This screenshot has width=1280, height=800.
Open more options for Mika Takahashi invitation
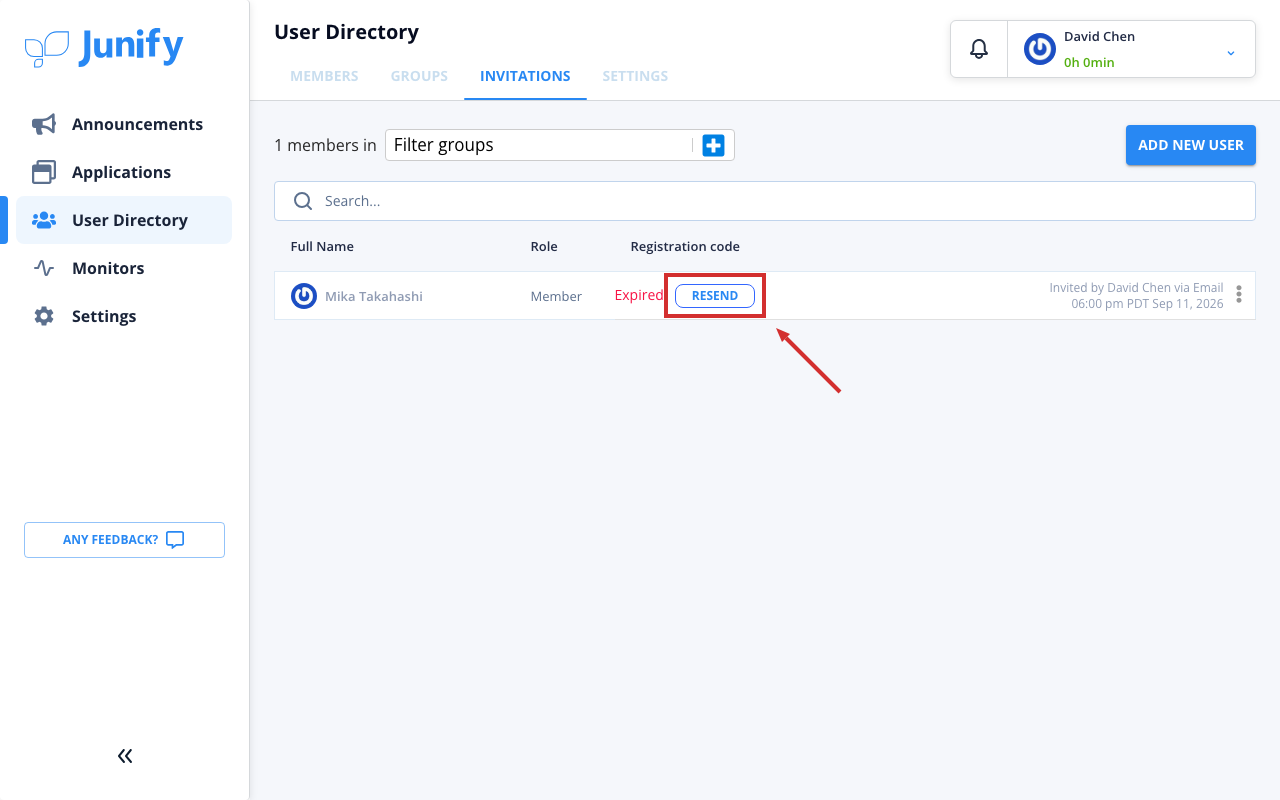pyautogui.click(x=1239, y=294)
